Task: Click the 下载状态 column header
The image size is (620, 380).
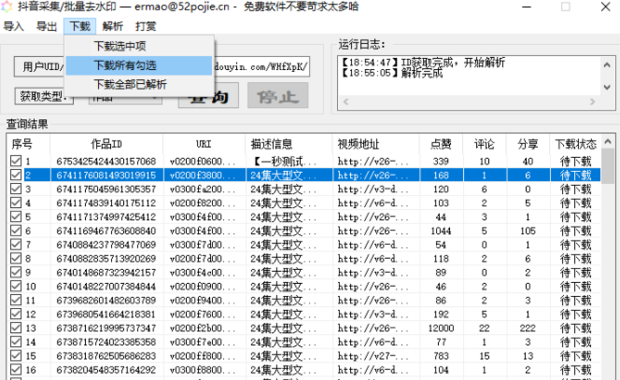Action: coord(575,144)
